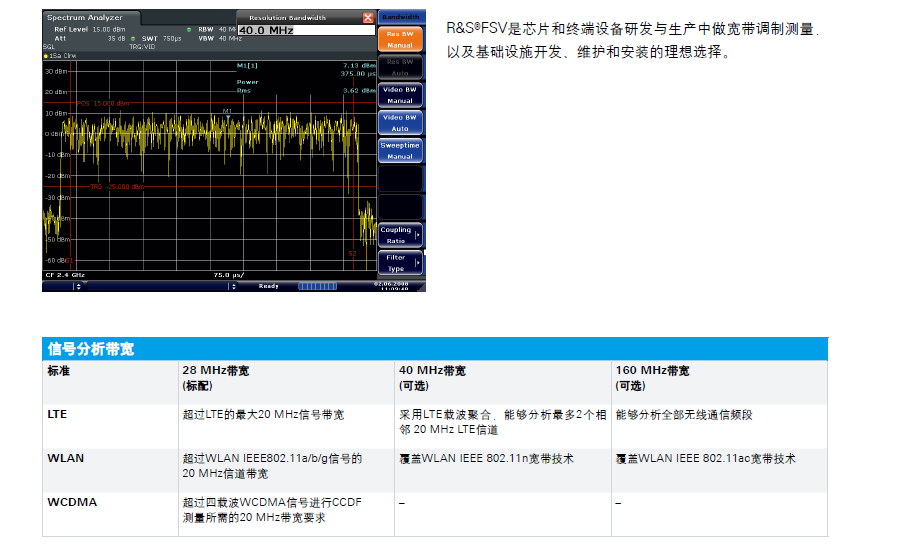Click the WCDMA row label
The height and width of the screenshot is (547, 906).
click(x=72, y=502)
